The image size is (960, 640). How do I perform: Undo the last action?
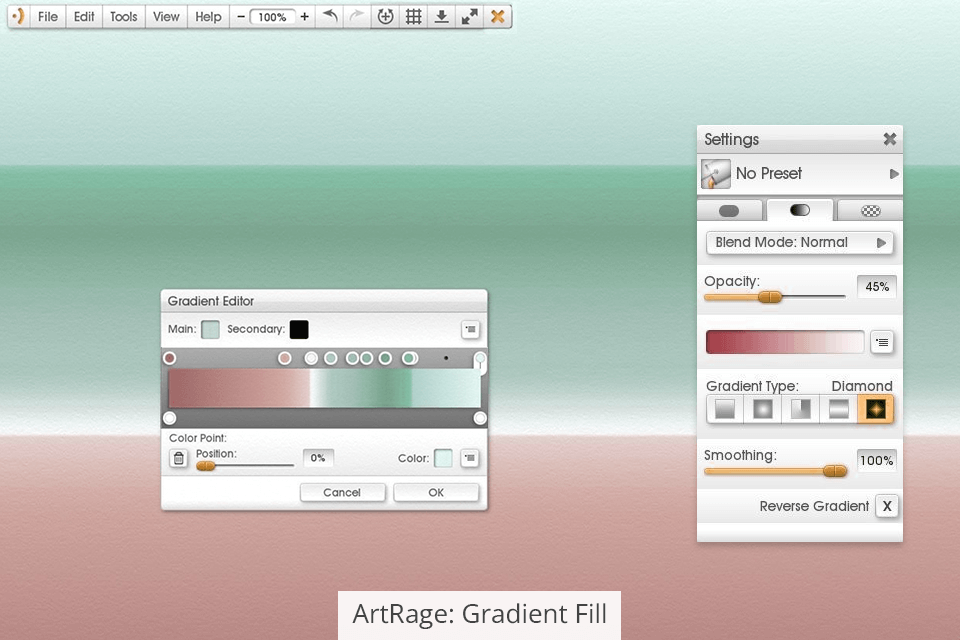(x=331, y=17)
